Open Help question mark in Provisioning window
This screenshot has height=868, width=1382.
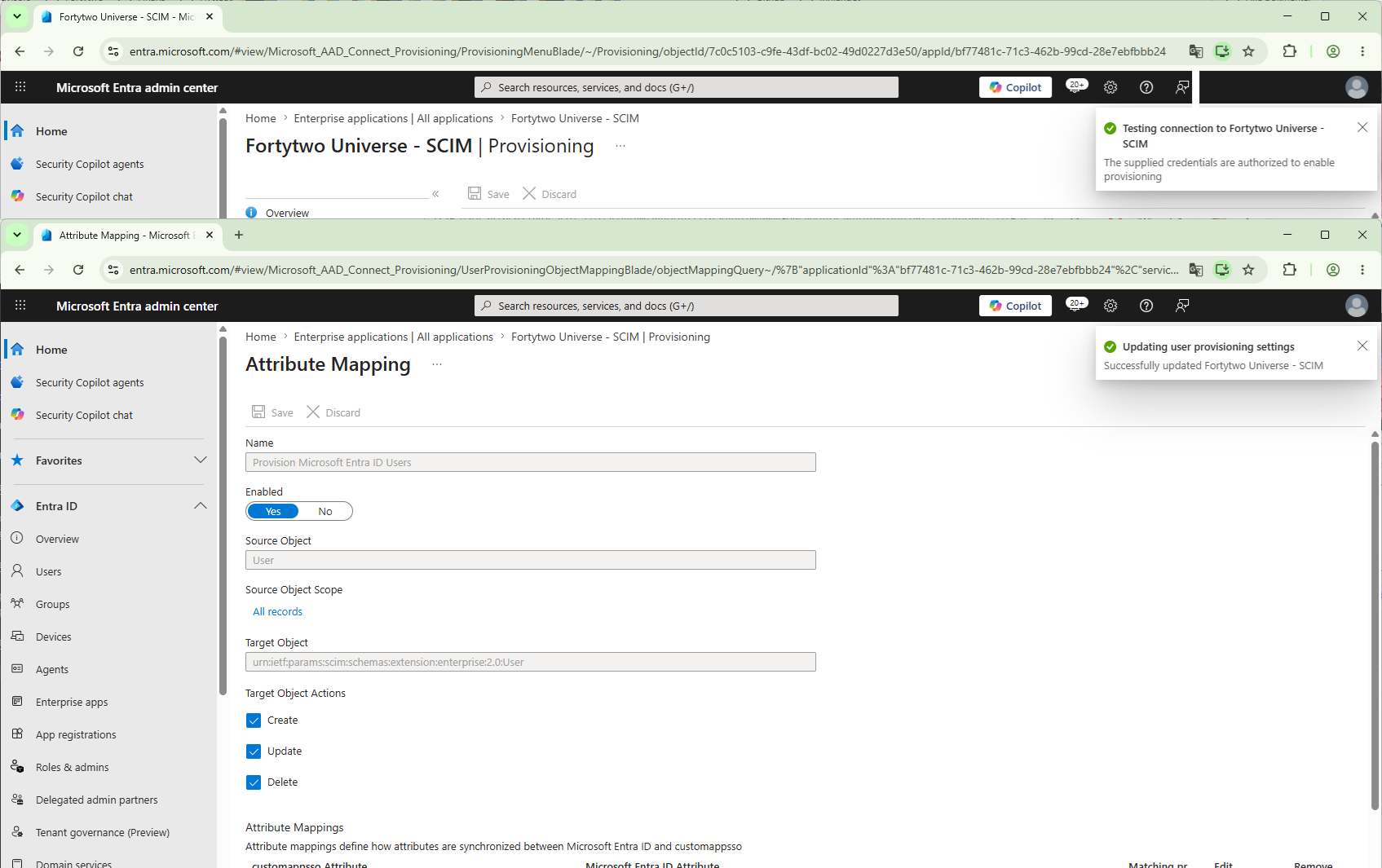(1146, 87)
